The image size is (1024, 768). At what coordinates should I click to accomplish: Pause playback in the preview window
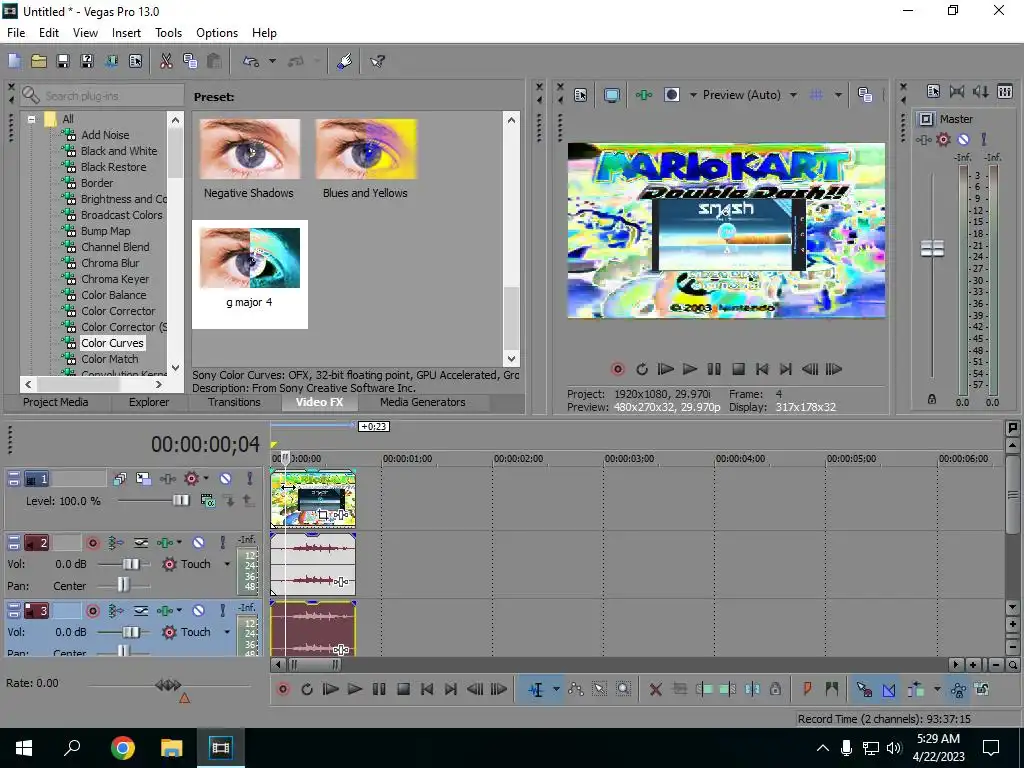pyautogui.click(x=714, y=369)
